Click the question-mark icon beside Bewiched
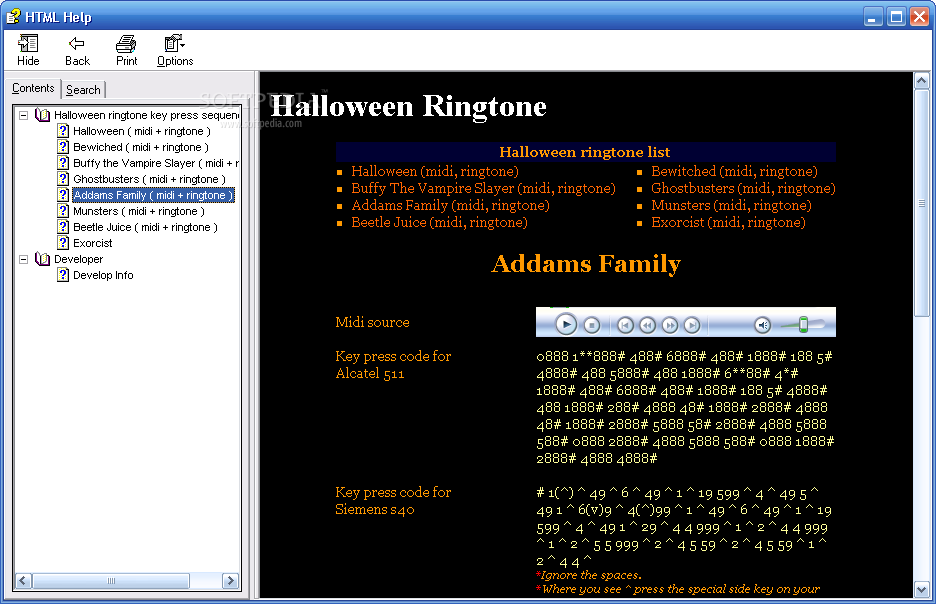The image size is (936, 604). click(63, 147)
